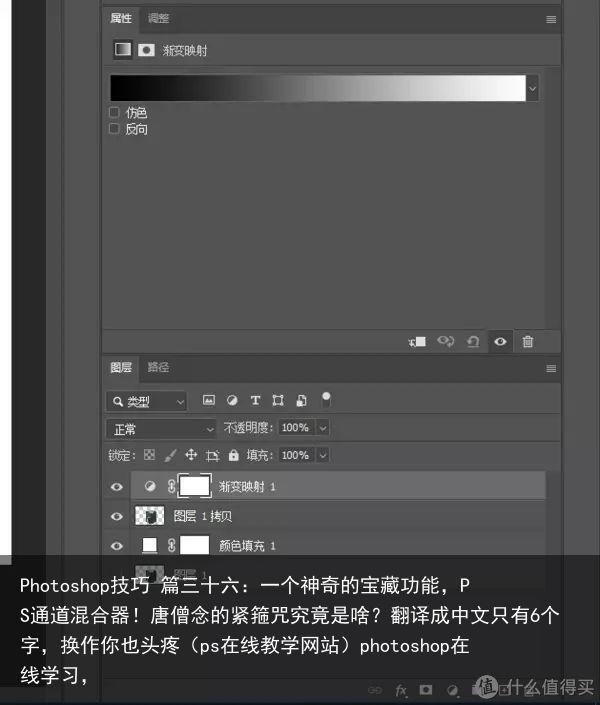Filter for adjustment layers icon
Image resolution: width=600 pixels, height=705 pixels.
point(232,400)
